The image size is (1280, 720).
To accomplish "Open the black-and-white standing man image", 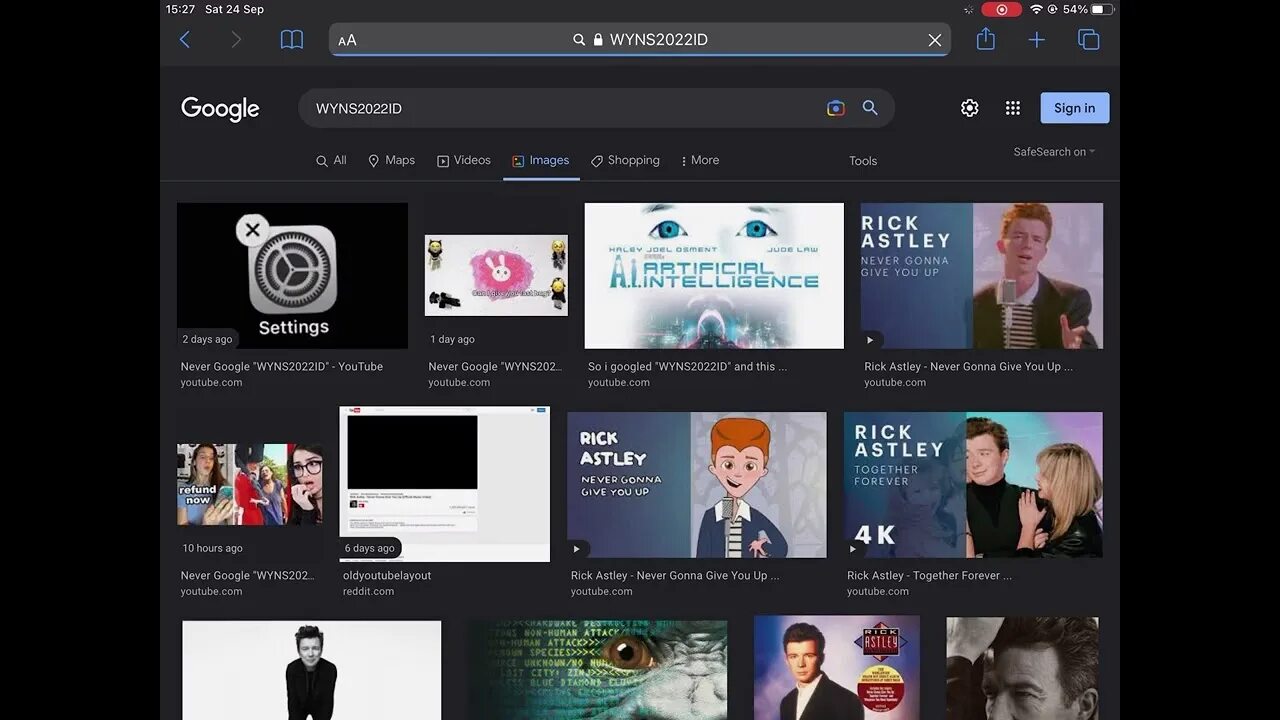I will pos(311,670).
